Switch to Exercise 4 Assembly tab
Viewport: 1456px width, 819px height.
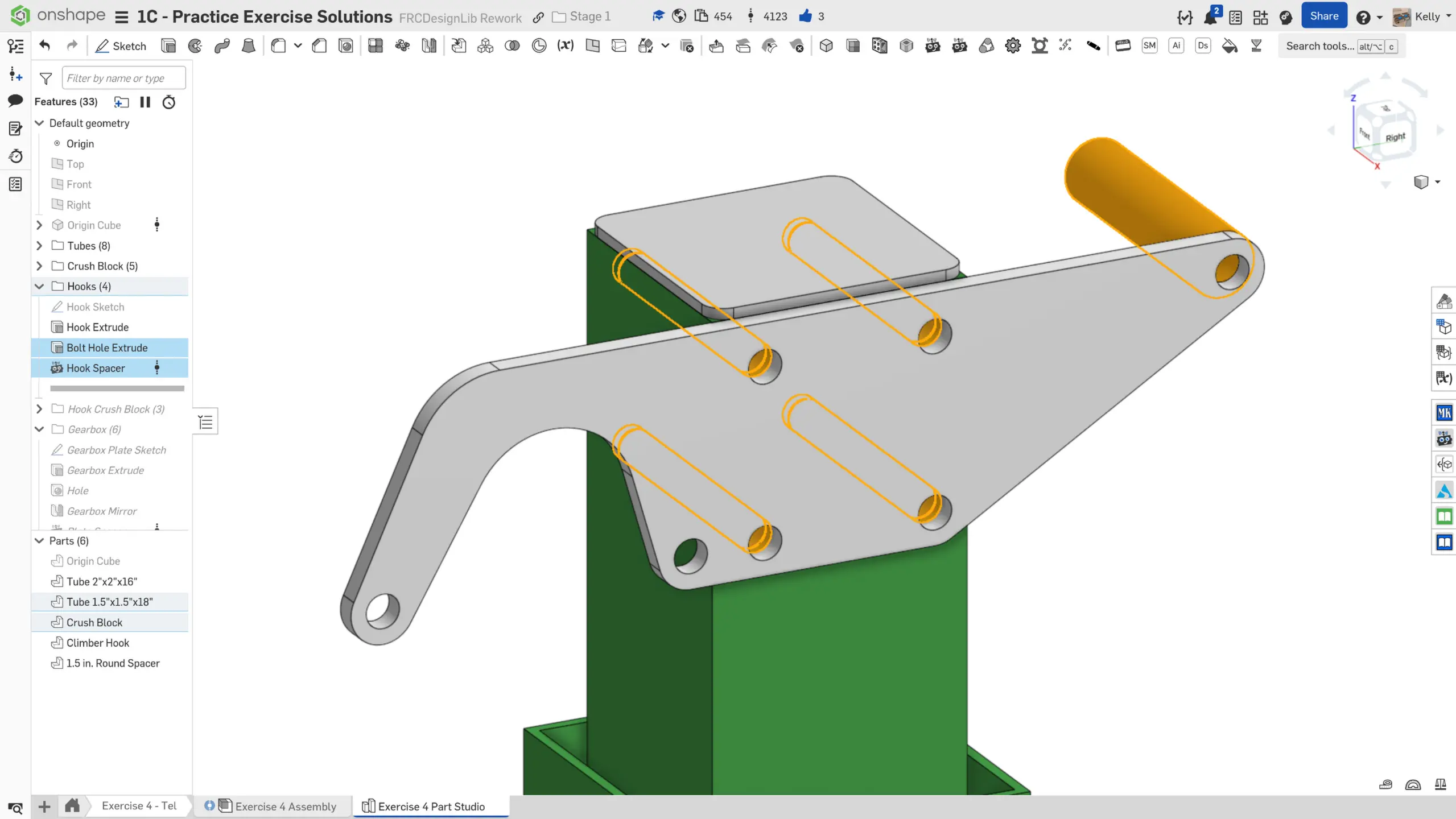284,806
